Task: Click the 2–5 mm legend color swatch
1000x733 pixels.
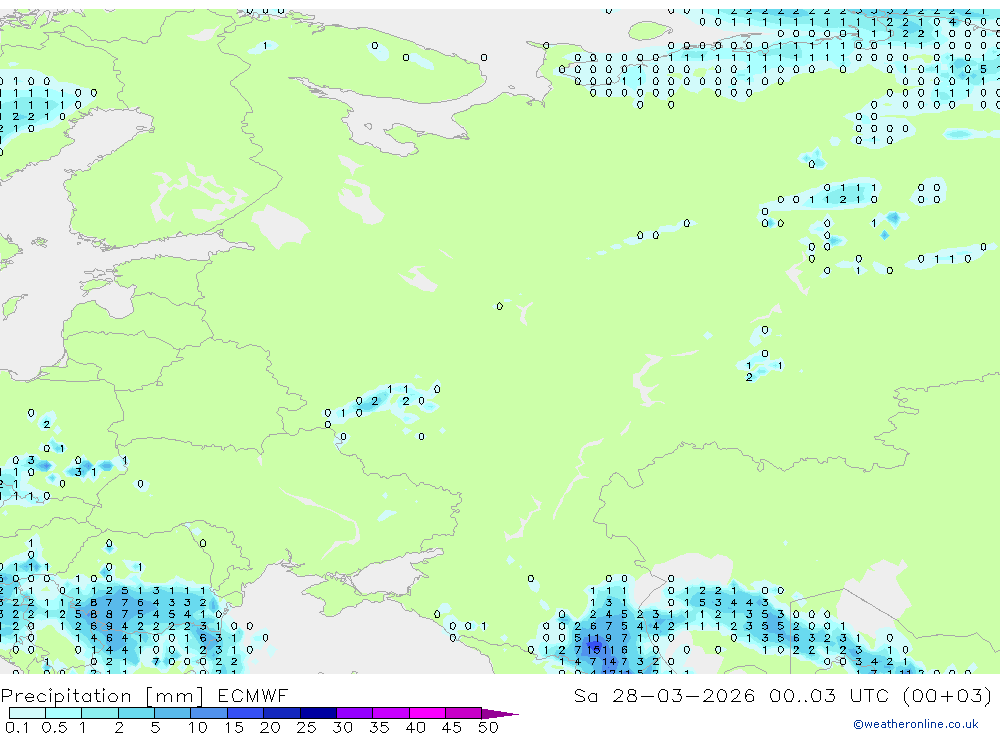Action: 136,713
